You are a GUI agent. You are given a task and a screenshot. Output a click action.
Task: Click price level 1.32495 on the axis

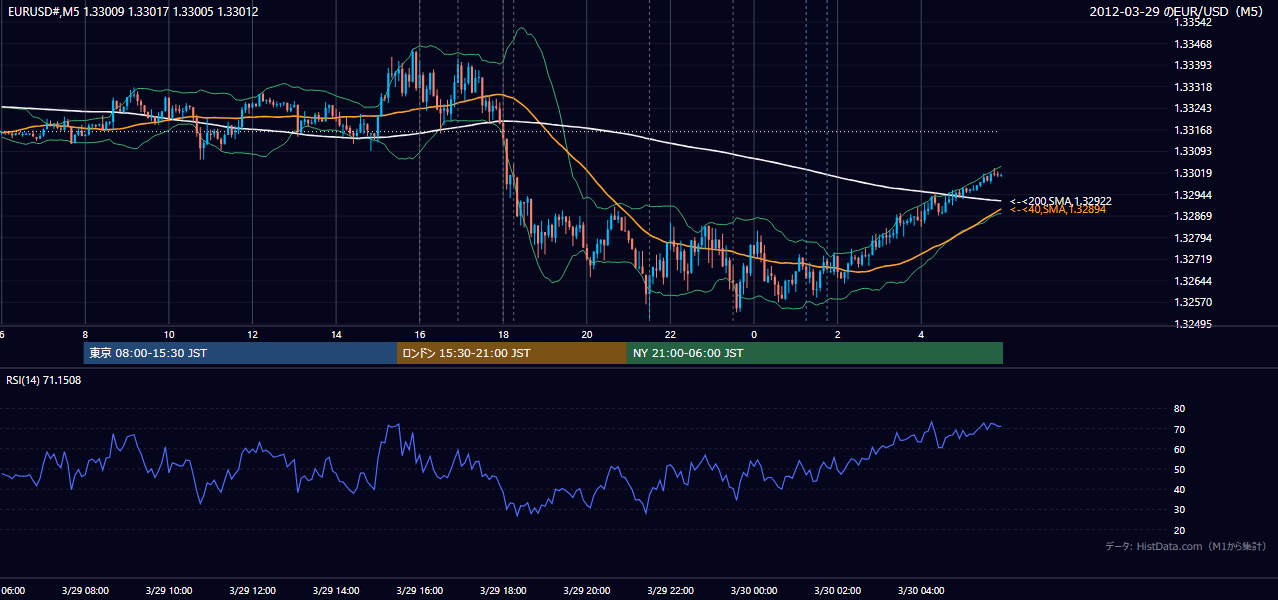[1193, 324]
